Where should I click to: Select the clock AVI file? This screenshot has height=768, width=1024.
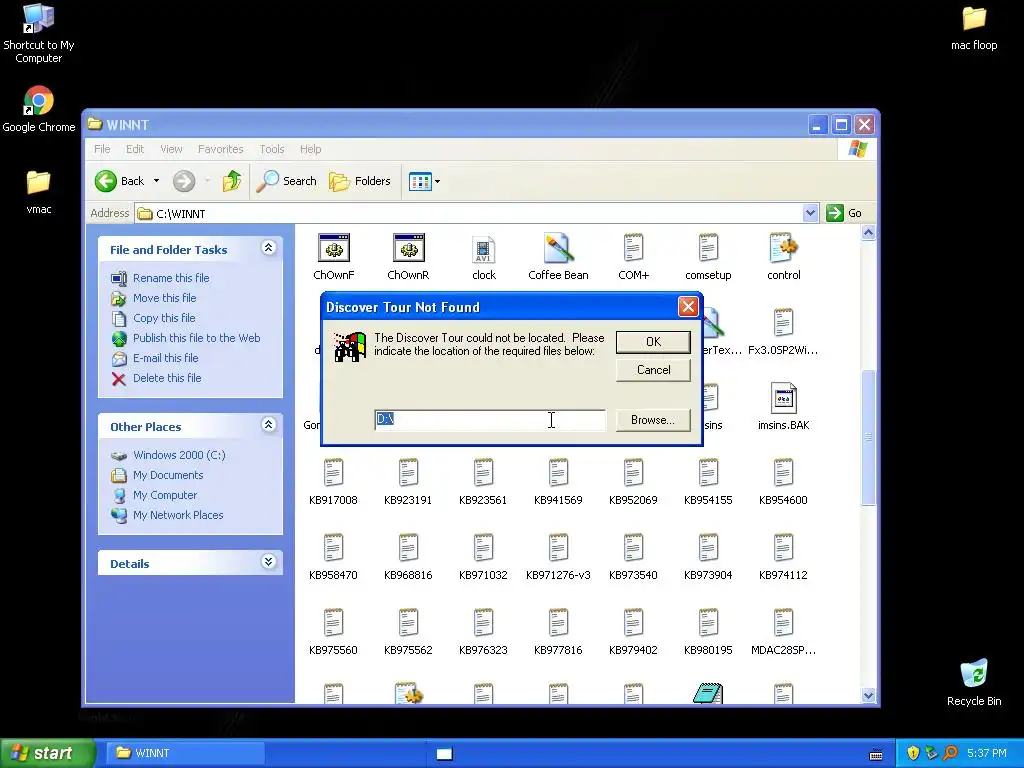pyautogui.click(x=483, y=249)
